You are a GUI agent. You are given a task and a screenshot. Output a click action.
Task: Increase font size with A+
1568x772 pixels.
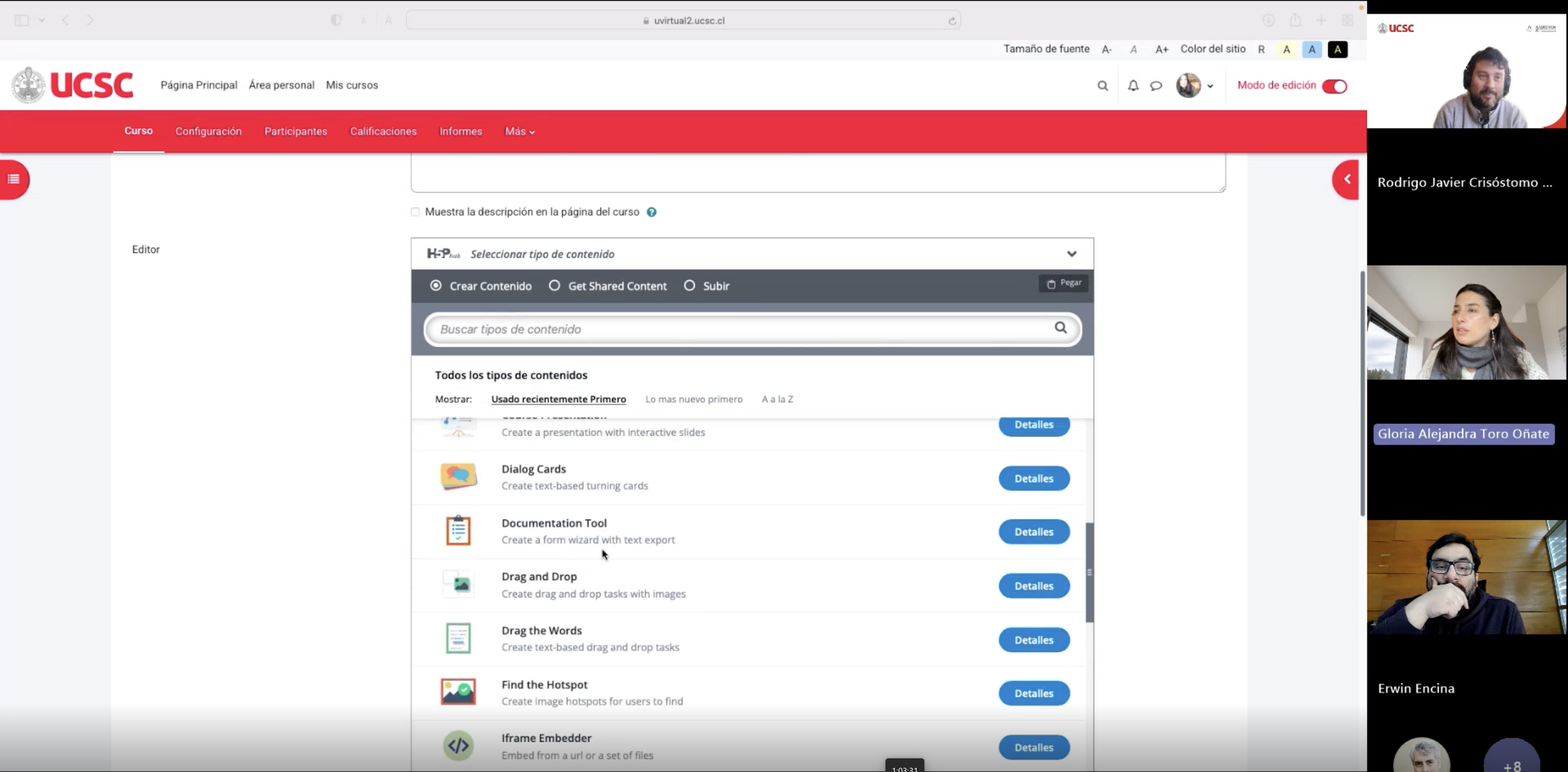[1161, 49]
